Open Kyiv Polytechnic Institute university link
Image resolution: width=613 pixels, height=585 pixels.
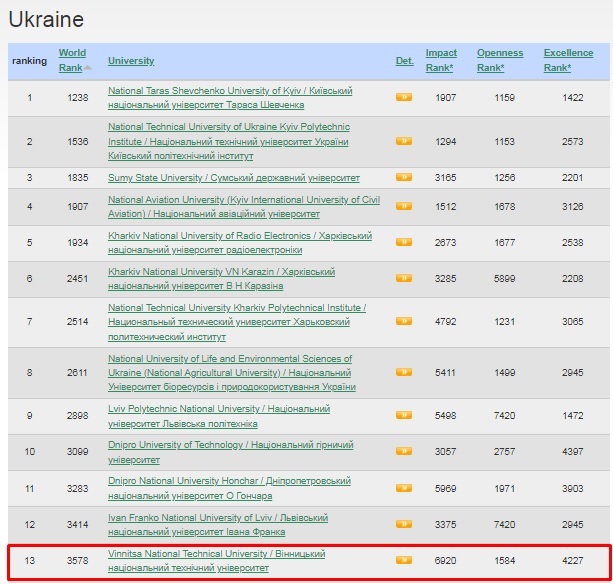coord(229,141)
